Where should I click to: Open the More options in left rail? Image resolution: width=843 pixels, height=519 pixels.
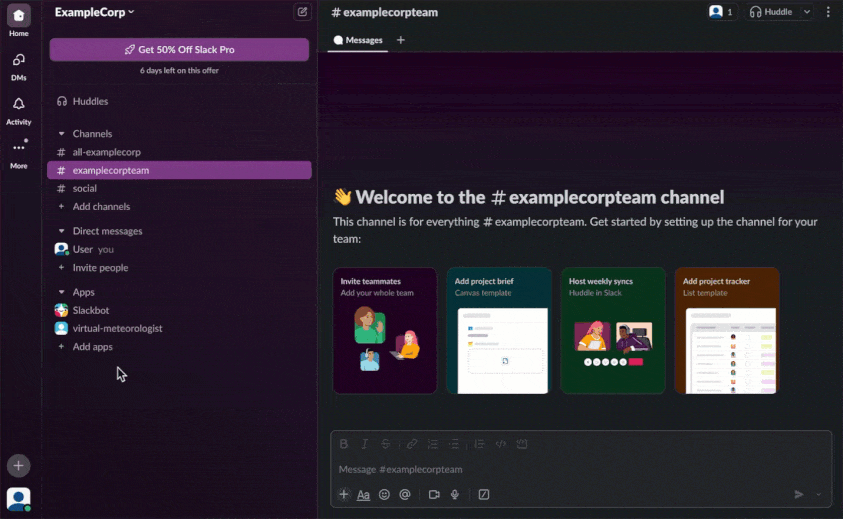point(18,154)
